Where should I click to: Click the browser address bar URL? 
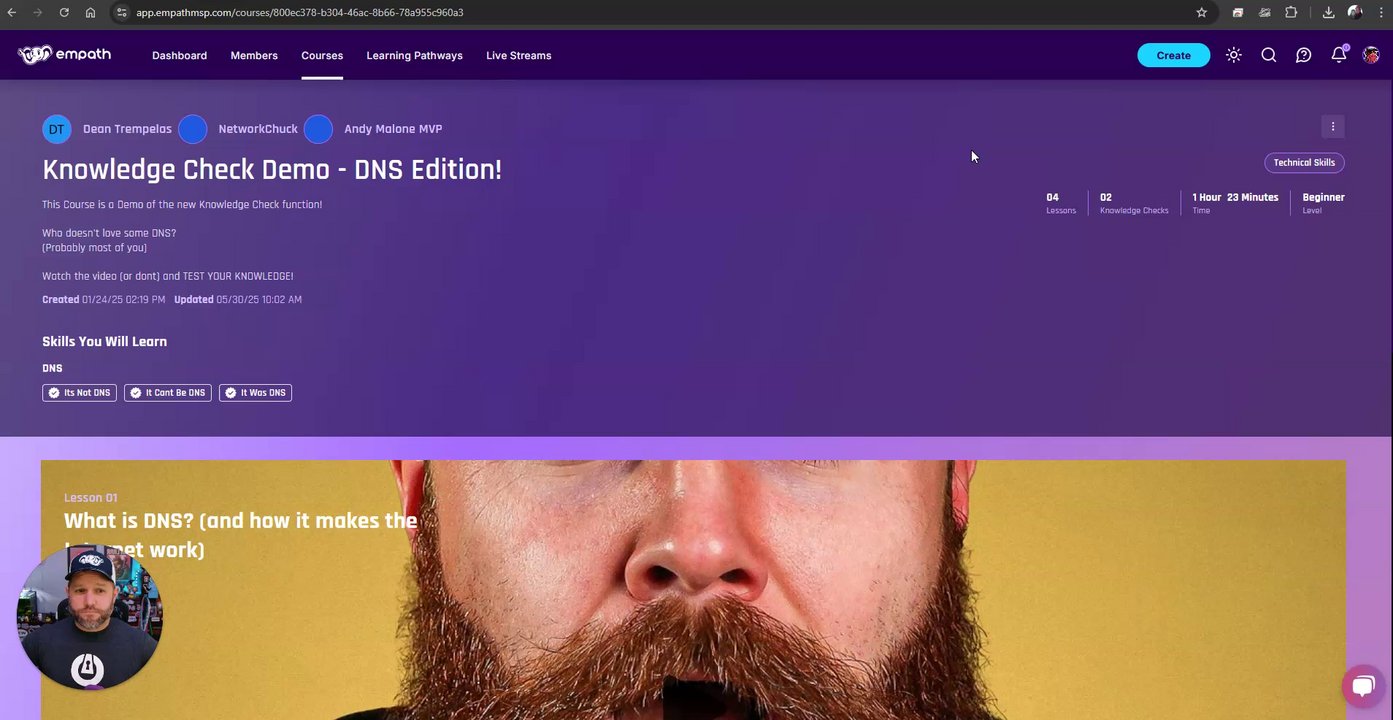(300, 12)
